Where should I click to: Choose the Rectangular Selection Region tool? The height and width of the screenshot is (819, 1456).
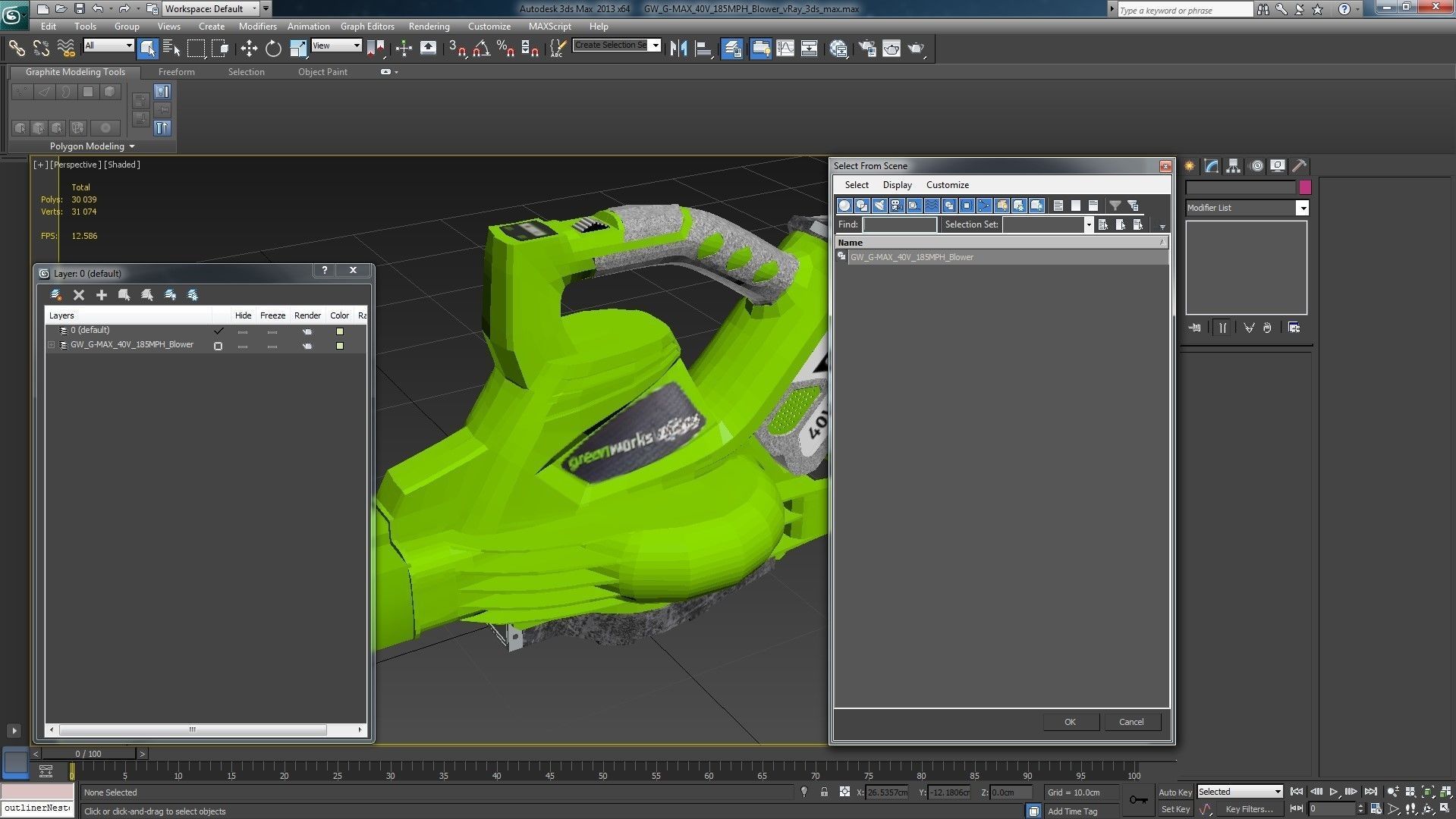(196, 49)
